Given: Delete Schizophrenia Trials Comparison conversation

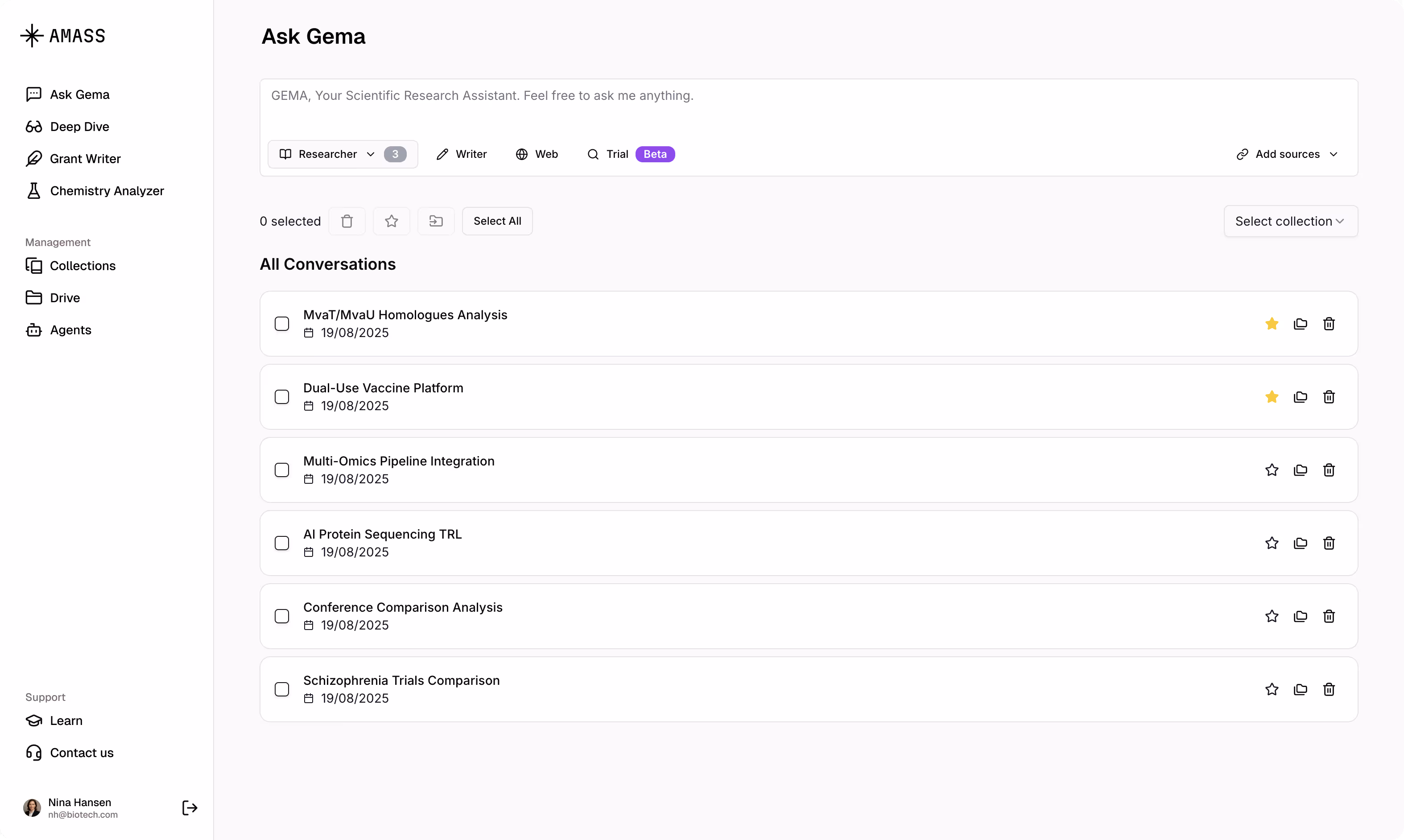Looking at the screenshot, I should coord(1329,689).
